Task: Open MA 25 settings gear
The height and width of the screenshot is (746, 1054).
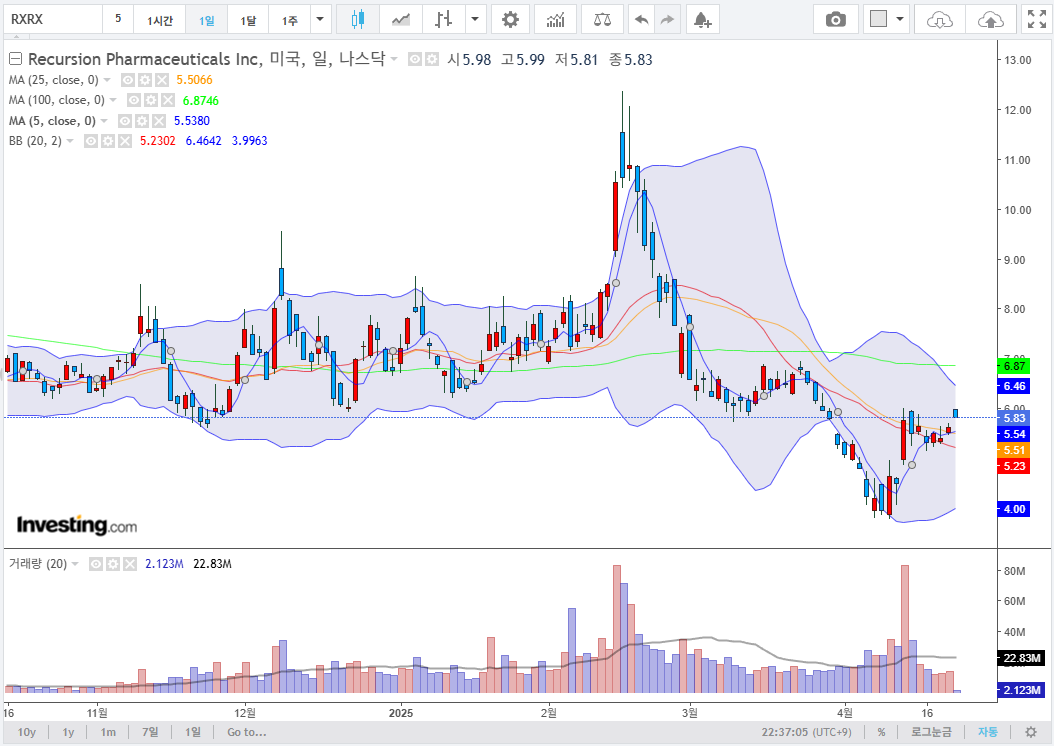Action: coord(145,80)
